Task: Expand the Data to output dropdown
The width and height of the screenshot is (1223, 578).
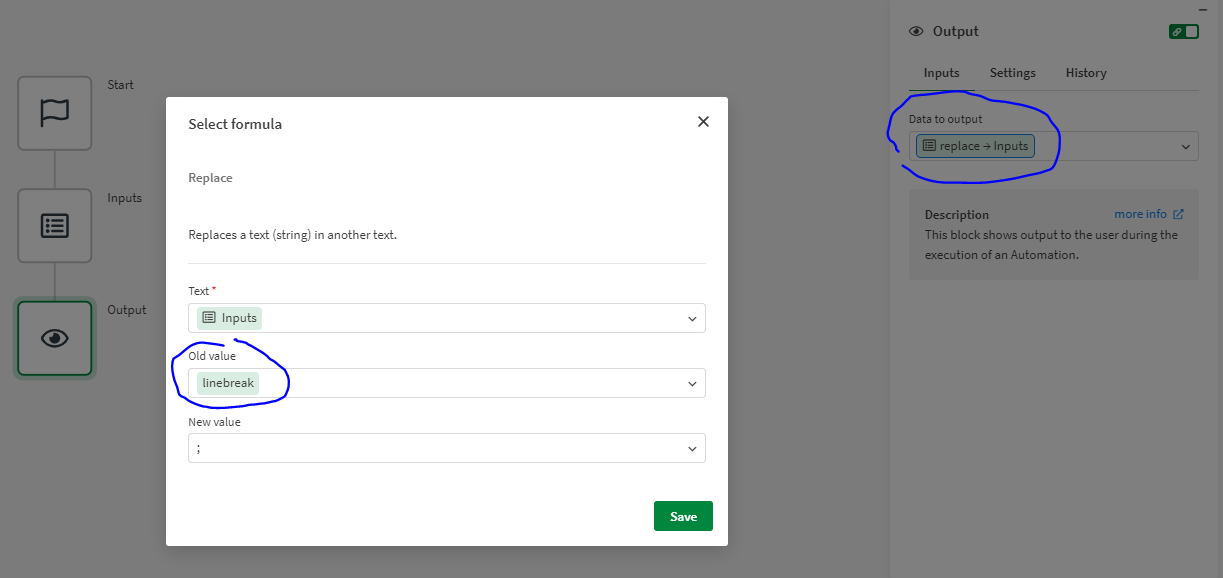Action: (x=1186, y=147)
